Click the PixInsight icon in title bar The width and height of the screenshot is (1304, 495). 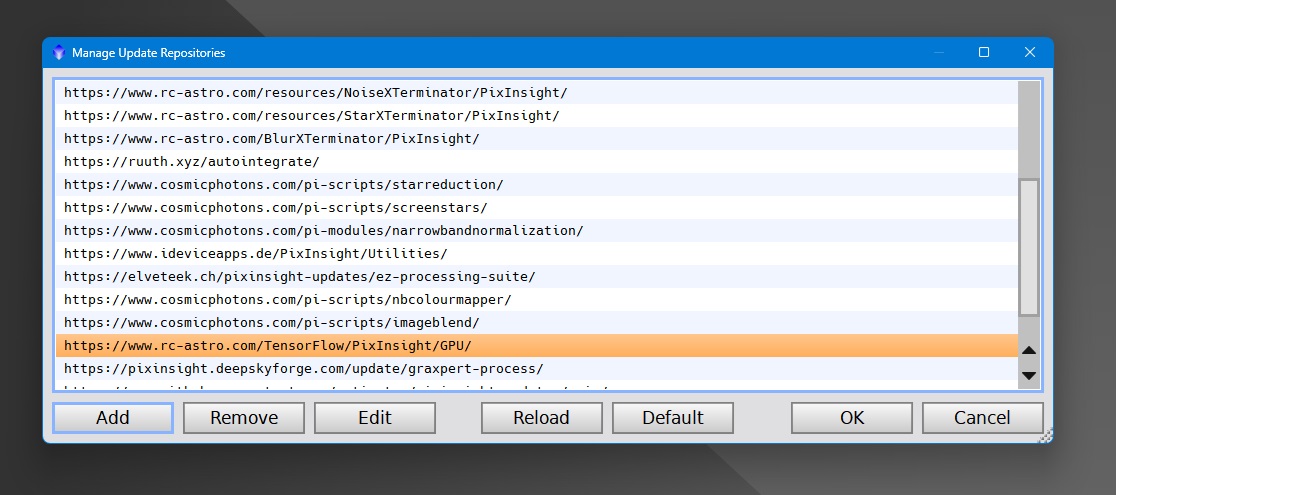click(59, 52)
